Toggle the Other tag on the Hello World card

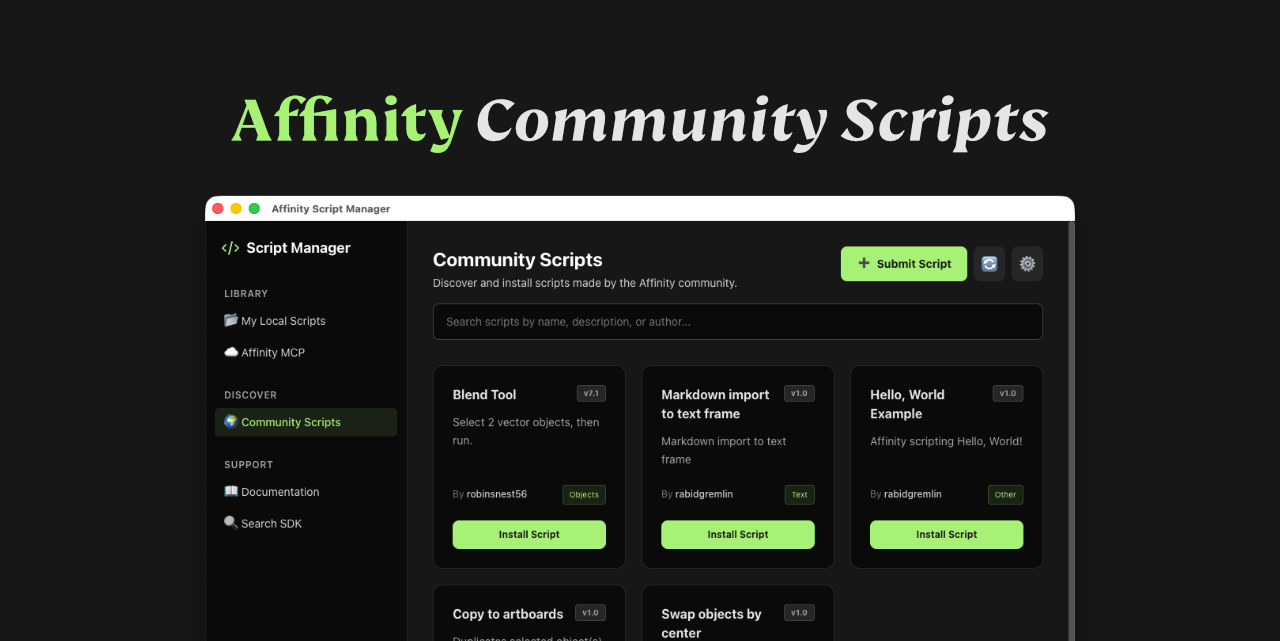click(1005, 494)
